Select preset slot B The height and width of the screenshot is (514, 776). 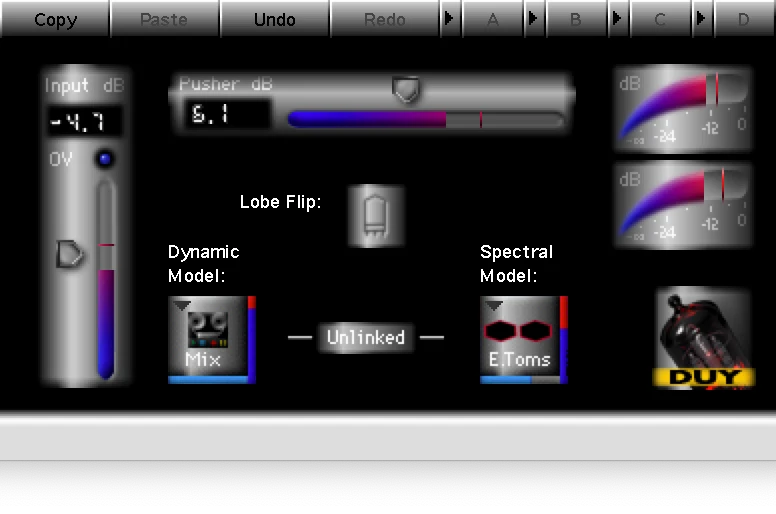pyautogui.click(x=576, y=19)
